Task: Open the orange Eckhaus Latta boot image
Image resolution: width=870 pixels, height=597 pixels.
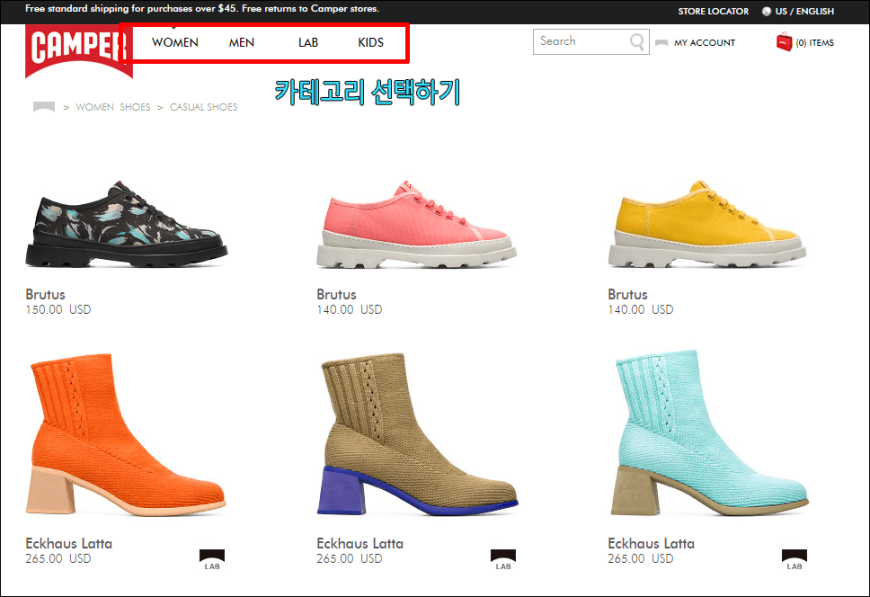Action: tap(126, 434)
